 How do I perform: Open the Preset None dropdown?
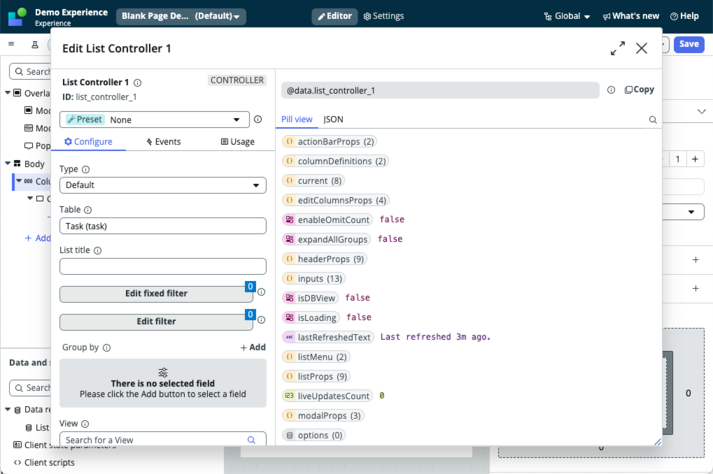coord(155,120)
